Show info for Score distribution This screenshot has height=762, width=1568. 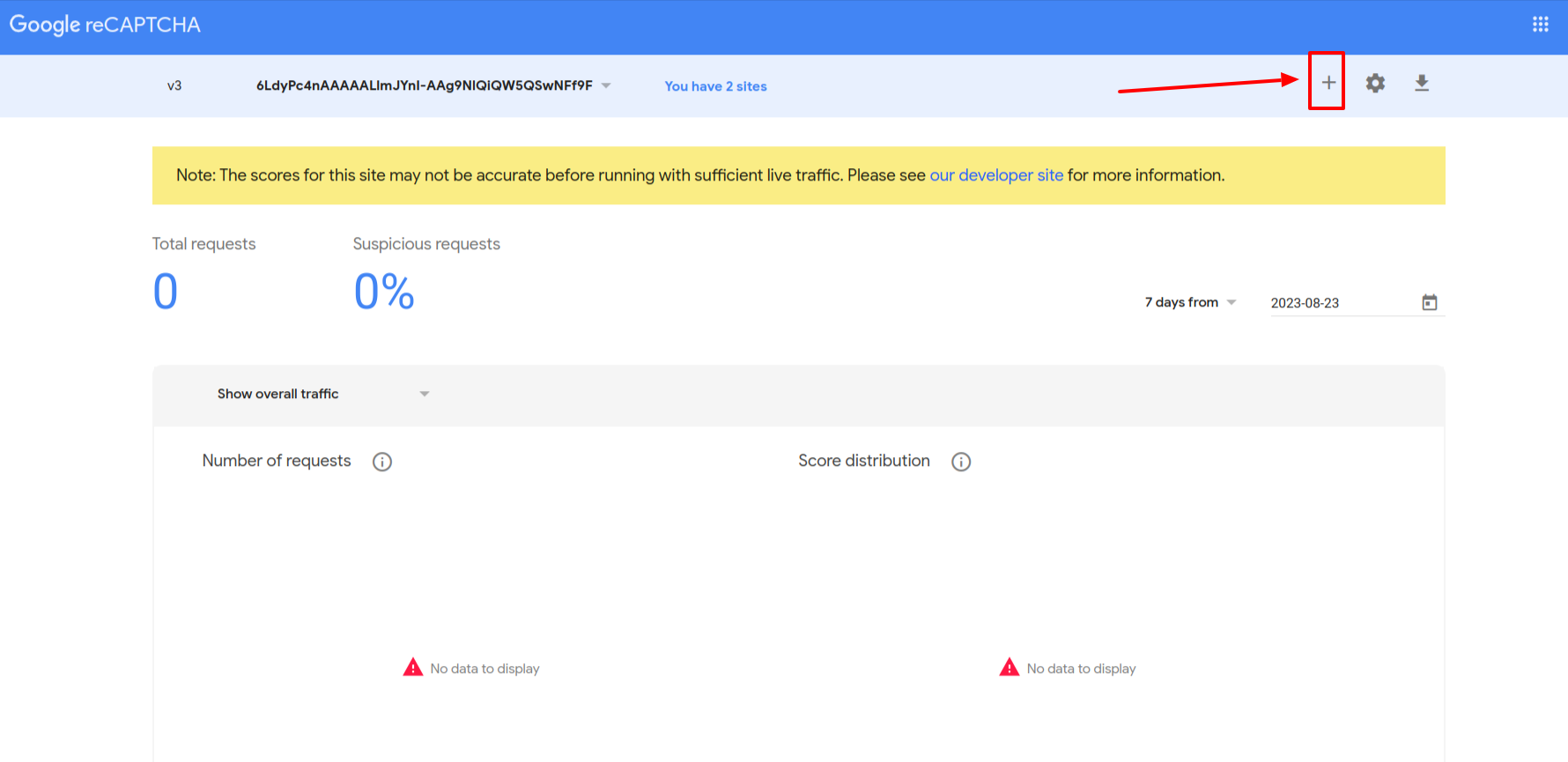point(961,462)
